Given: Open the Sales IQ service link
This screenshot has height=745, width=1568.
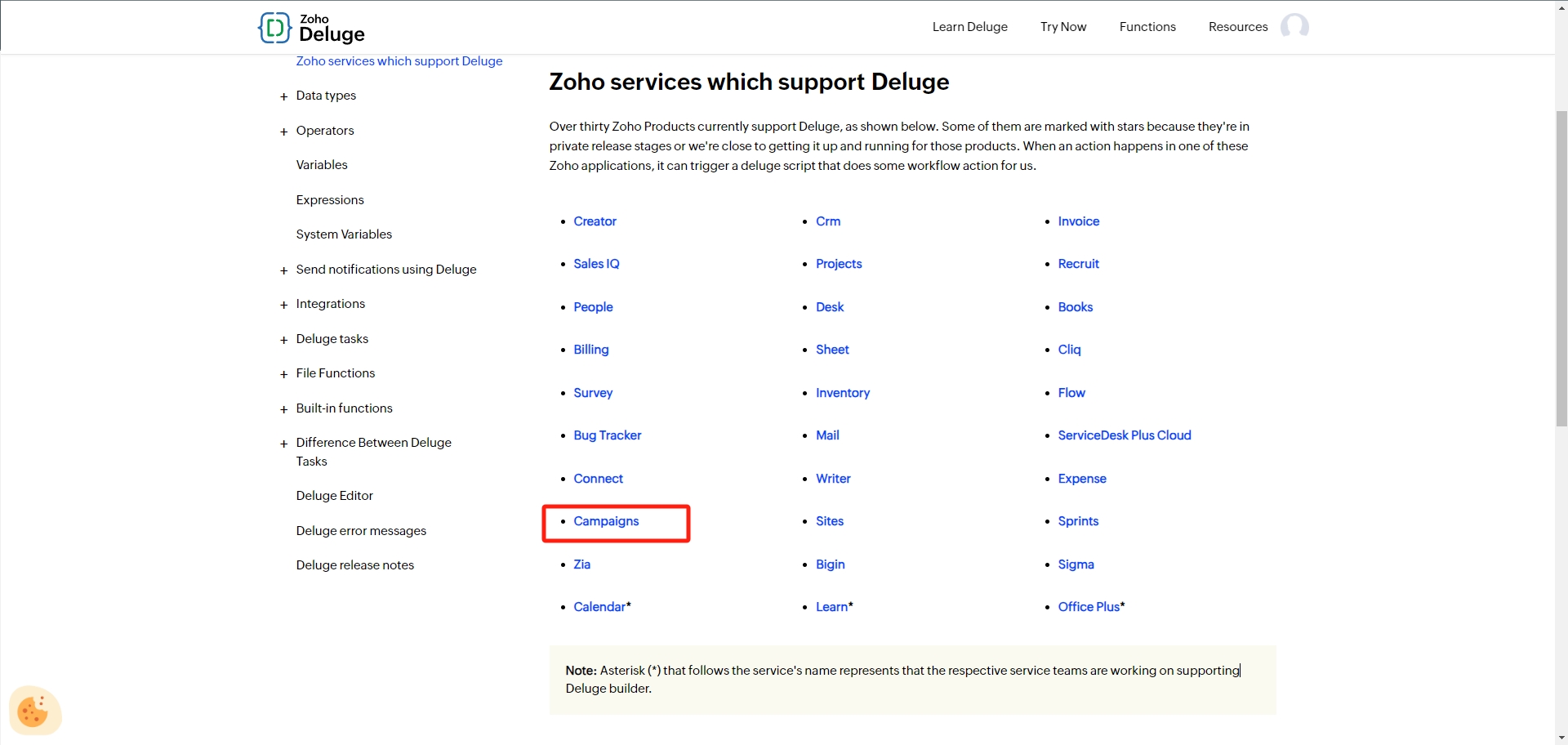Looking at the screenshot, I should pos(597,264).
